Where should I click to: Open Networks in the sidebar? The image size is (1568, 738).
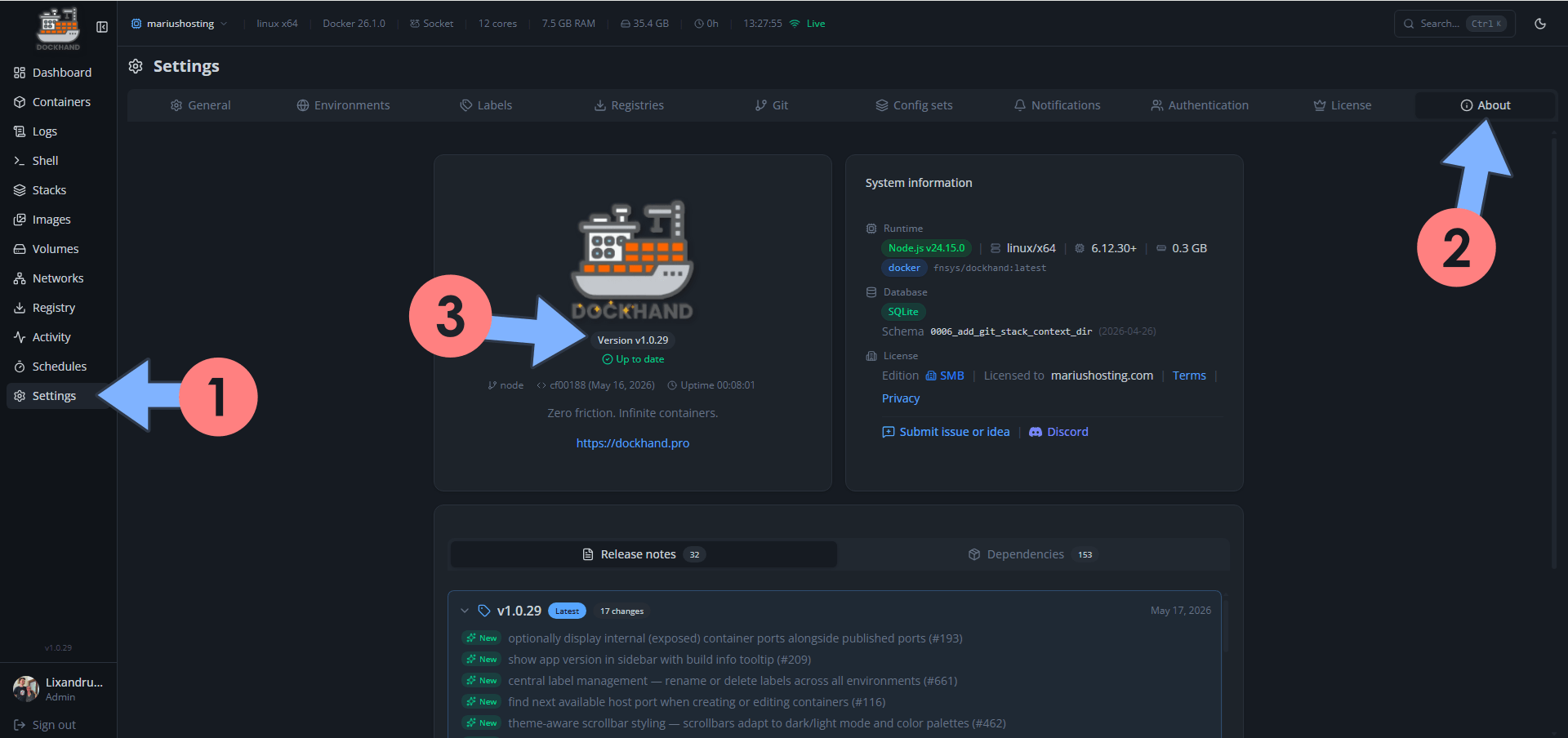(x=58, y=278)
